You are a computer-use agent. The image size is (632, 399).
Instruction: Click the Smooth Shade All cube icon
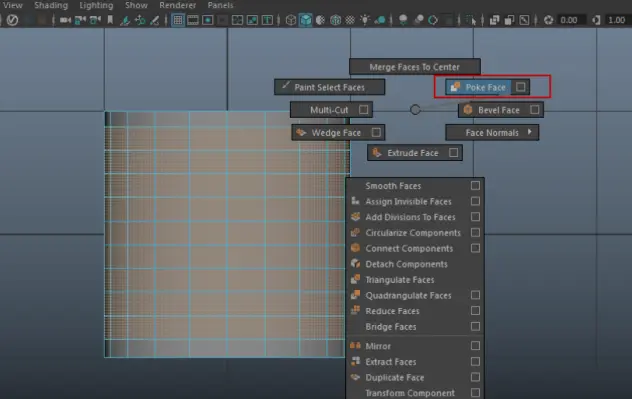tap(306, 20)
